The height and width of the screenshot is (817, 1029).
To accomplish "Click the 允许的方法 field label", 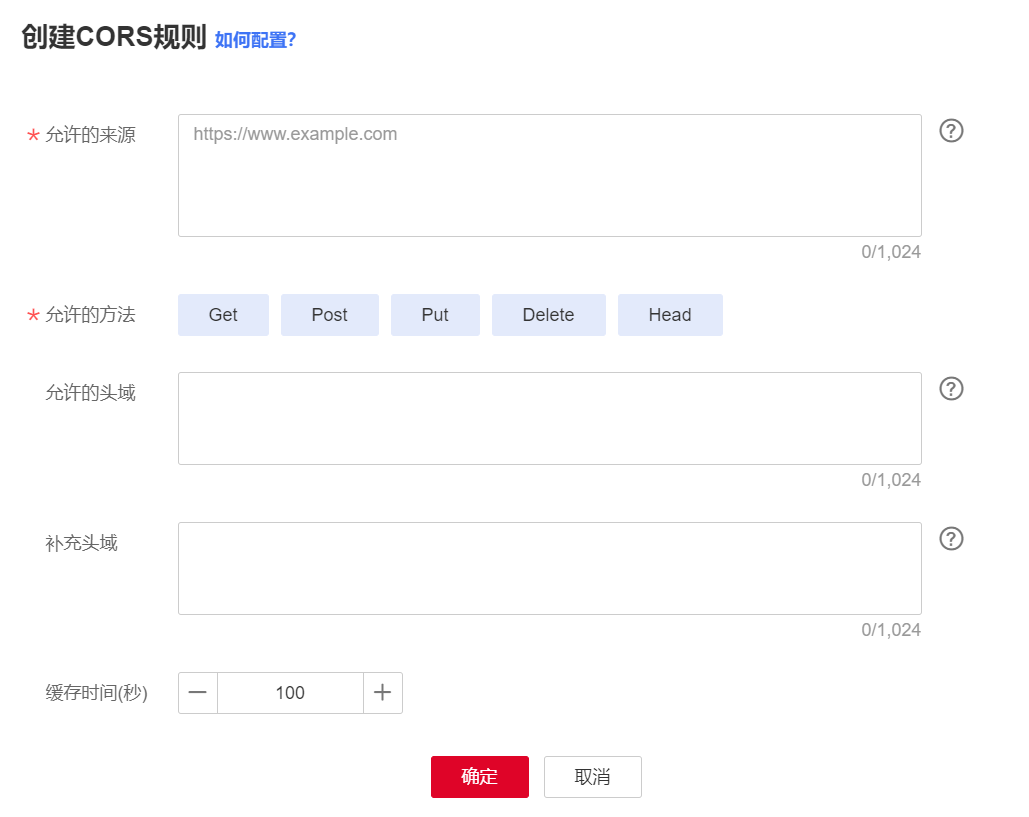I will click(x=90, y=315).
